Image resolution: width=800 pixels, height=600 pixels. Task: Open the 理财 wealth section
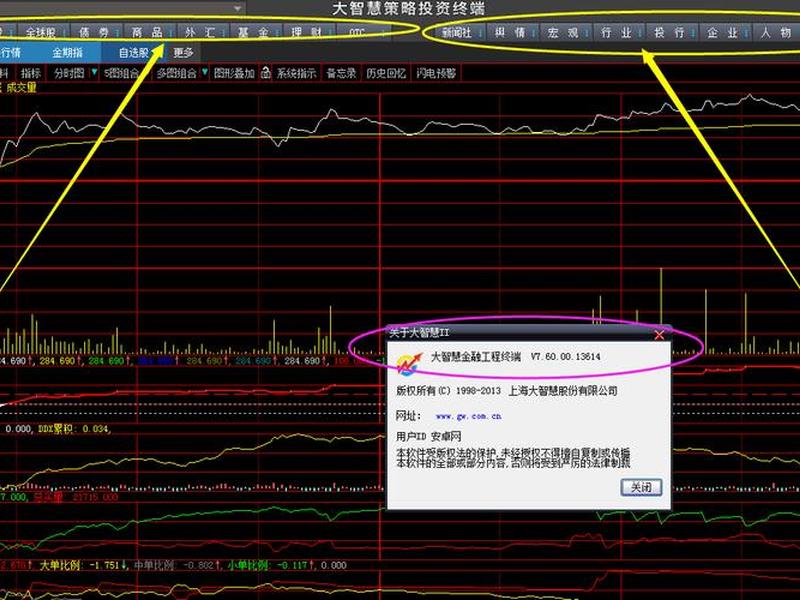pyautogui.click(x=307, y=33)
